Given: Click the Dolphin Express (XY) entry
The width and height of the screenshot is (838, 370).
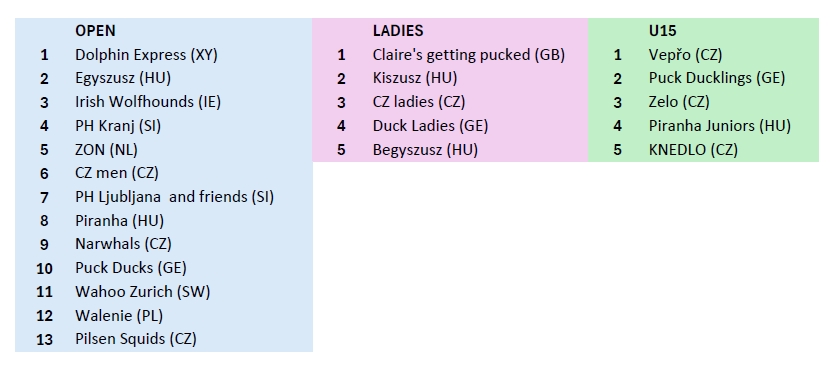Looking at the screenshot, I should [x=146, y=55].
